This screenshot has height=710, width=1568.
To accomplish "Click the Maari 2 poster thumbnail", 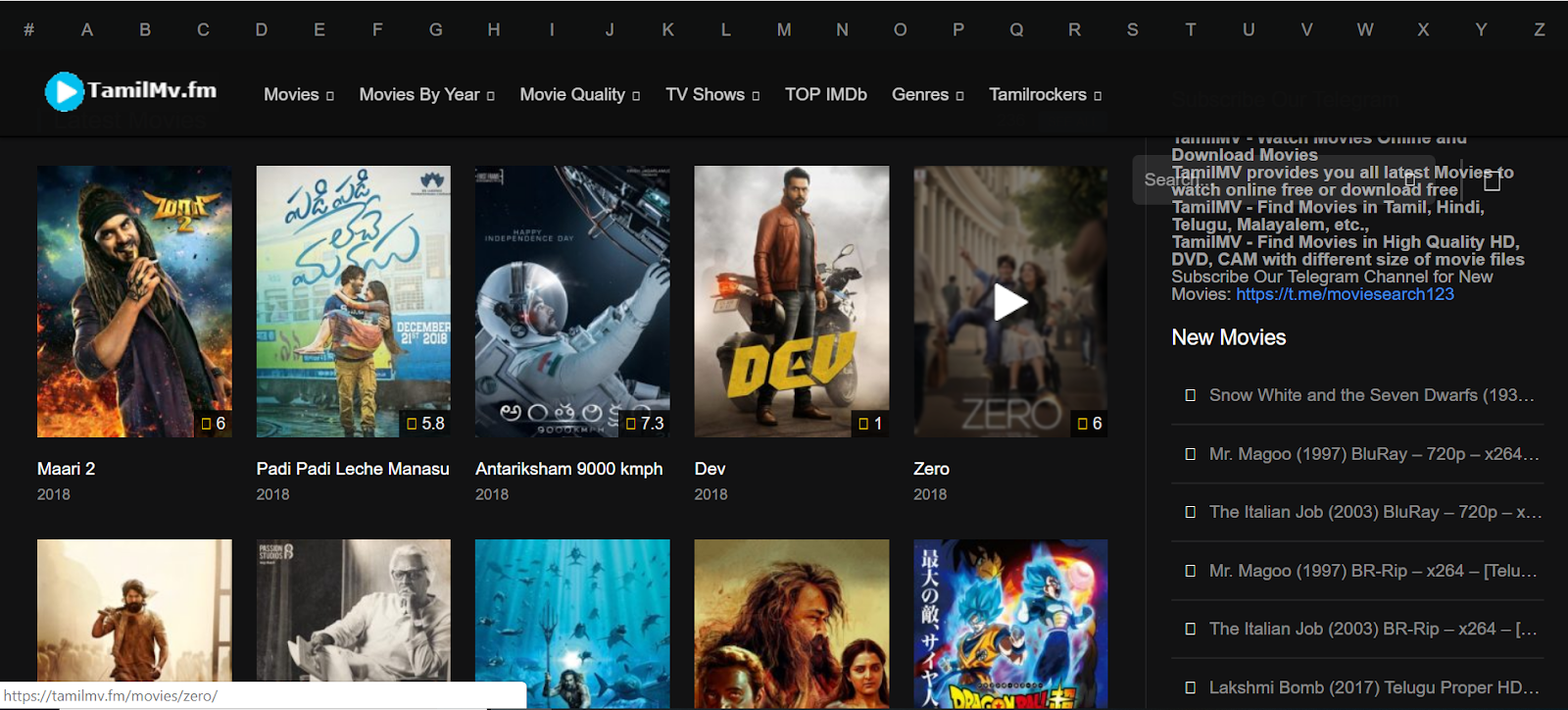I will click(134, 301).
